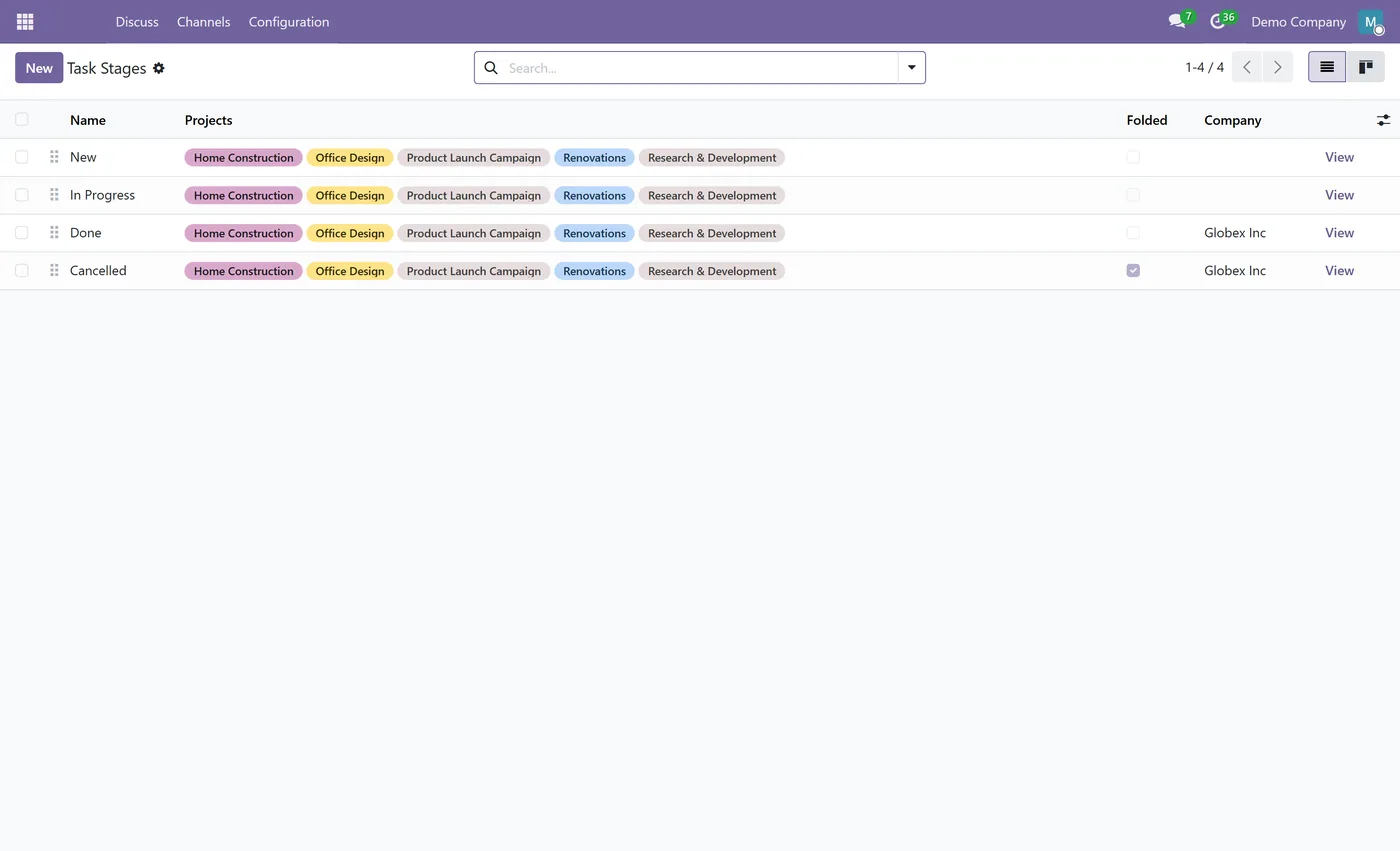Click the search magnifier icon
The width and height of the screenshot is (1400, 851).
pyautogui.click(x=491, y=68)
